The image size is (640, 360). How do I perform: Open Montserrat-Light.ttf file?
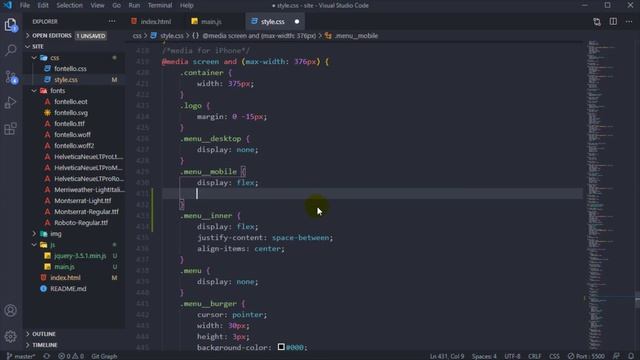[x=82, y=201]
